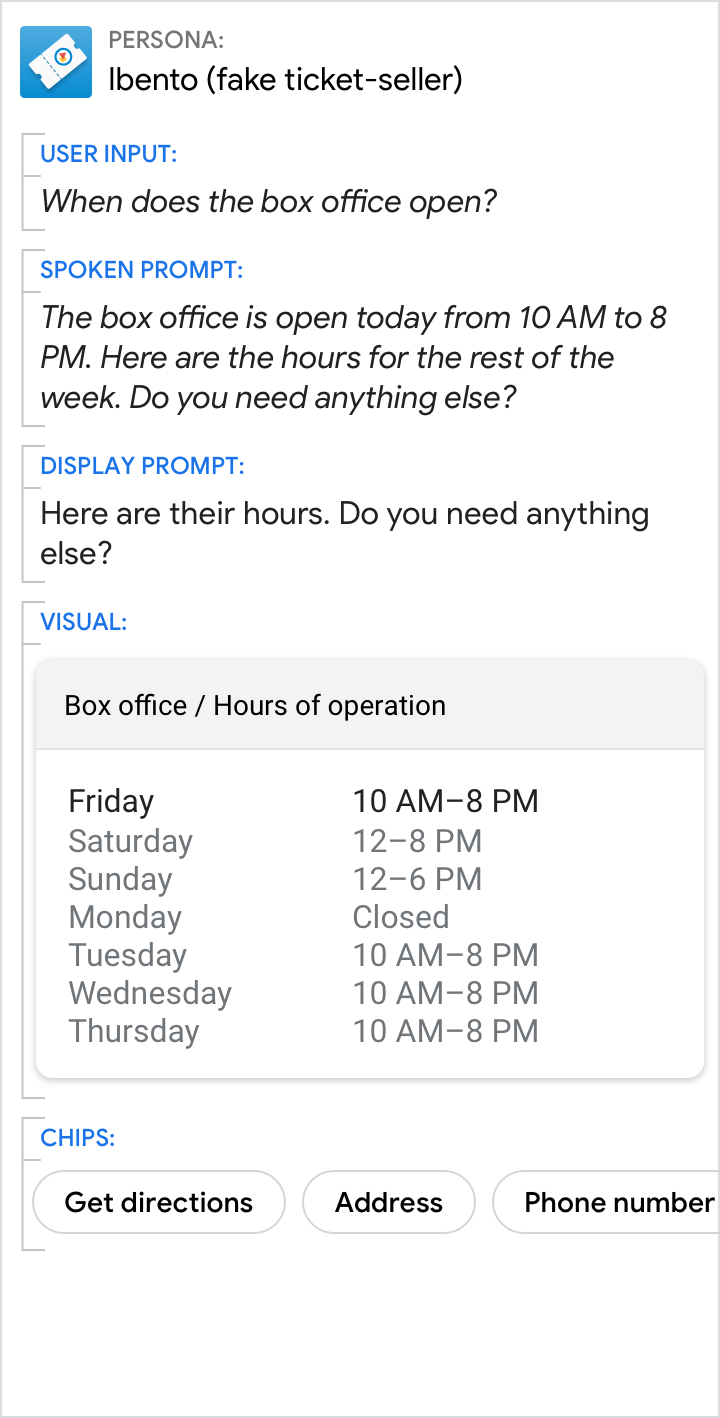Tap the Get directions chip
This screenshot has height=1418, width=720.
click(159, 1202)
